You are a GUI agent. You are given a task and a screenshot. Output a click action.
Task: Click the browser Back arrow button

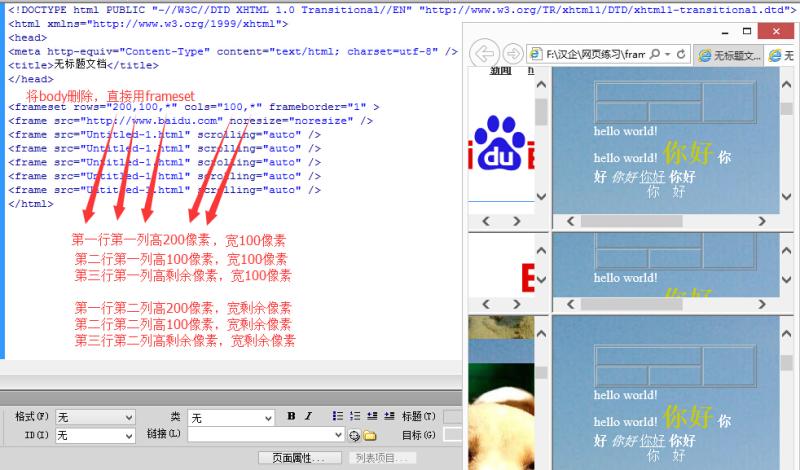(x=485, y=53)
